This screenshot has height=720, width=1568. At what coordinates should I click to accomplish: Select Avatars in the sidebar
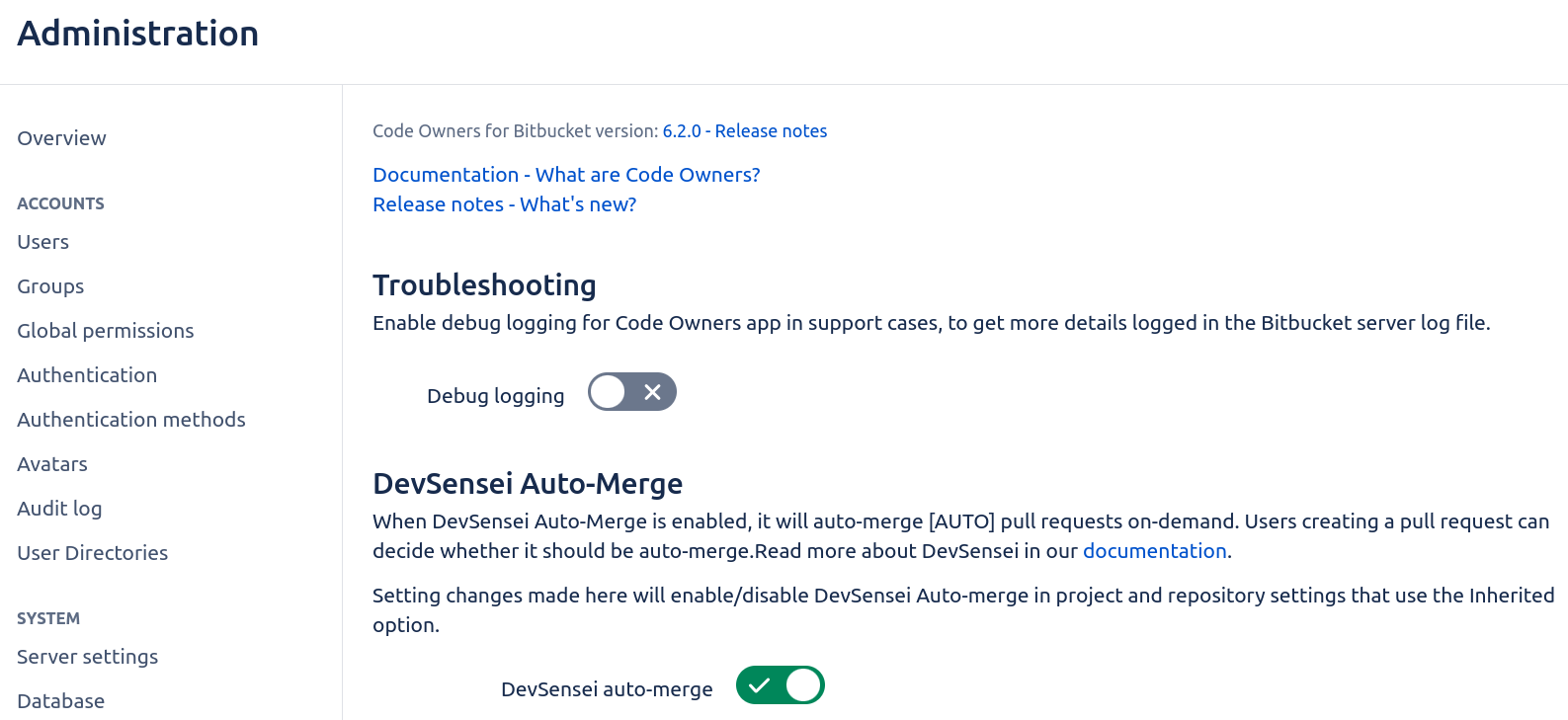(52, 464)
